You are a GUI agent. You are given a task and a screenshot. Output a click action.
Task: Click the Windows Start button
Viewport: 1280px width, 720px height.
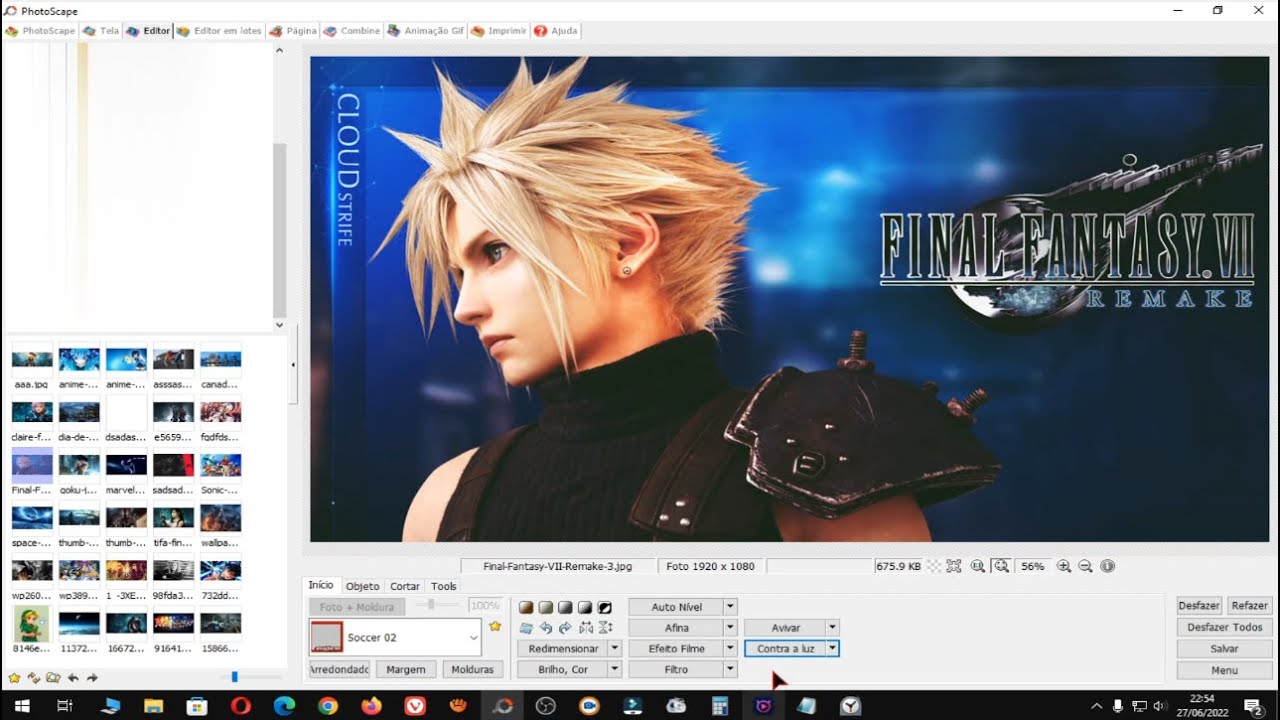click(x=21, y=706)
